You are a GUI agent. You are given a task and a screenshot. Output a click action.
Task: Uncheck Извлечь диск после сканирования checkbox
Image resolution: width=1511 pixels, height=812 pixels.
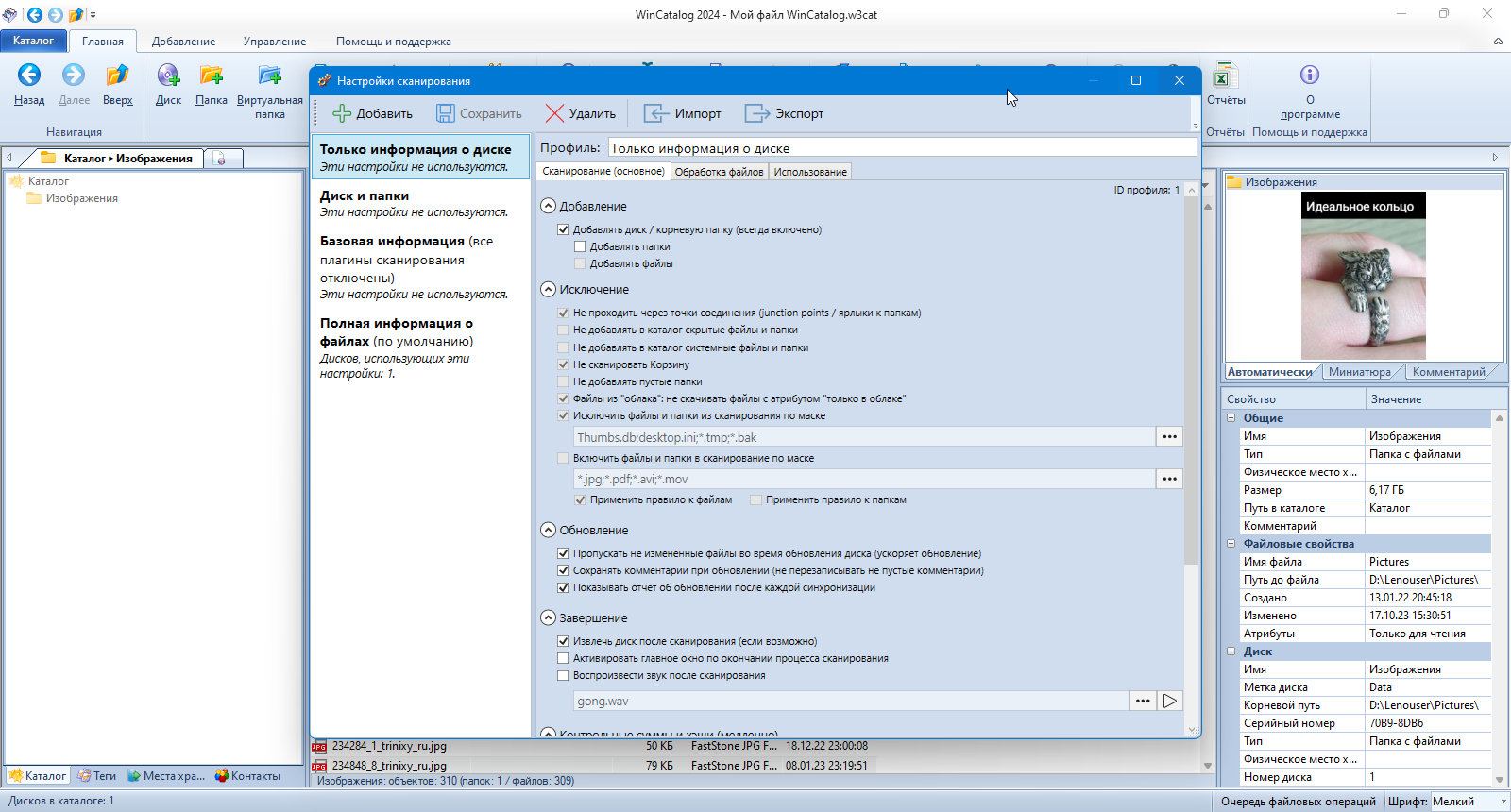(x=563, y=641)
